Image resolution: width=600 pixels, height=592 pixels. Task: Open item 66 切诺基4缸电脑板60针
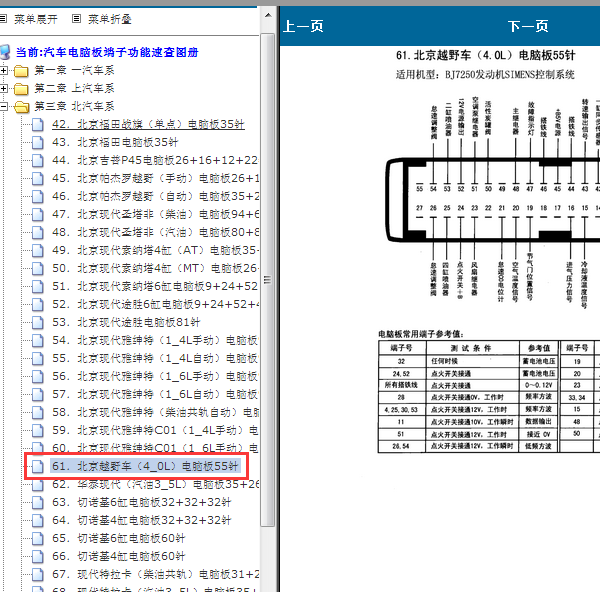[x=119, y=556]
